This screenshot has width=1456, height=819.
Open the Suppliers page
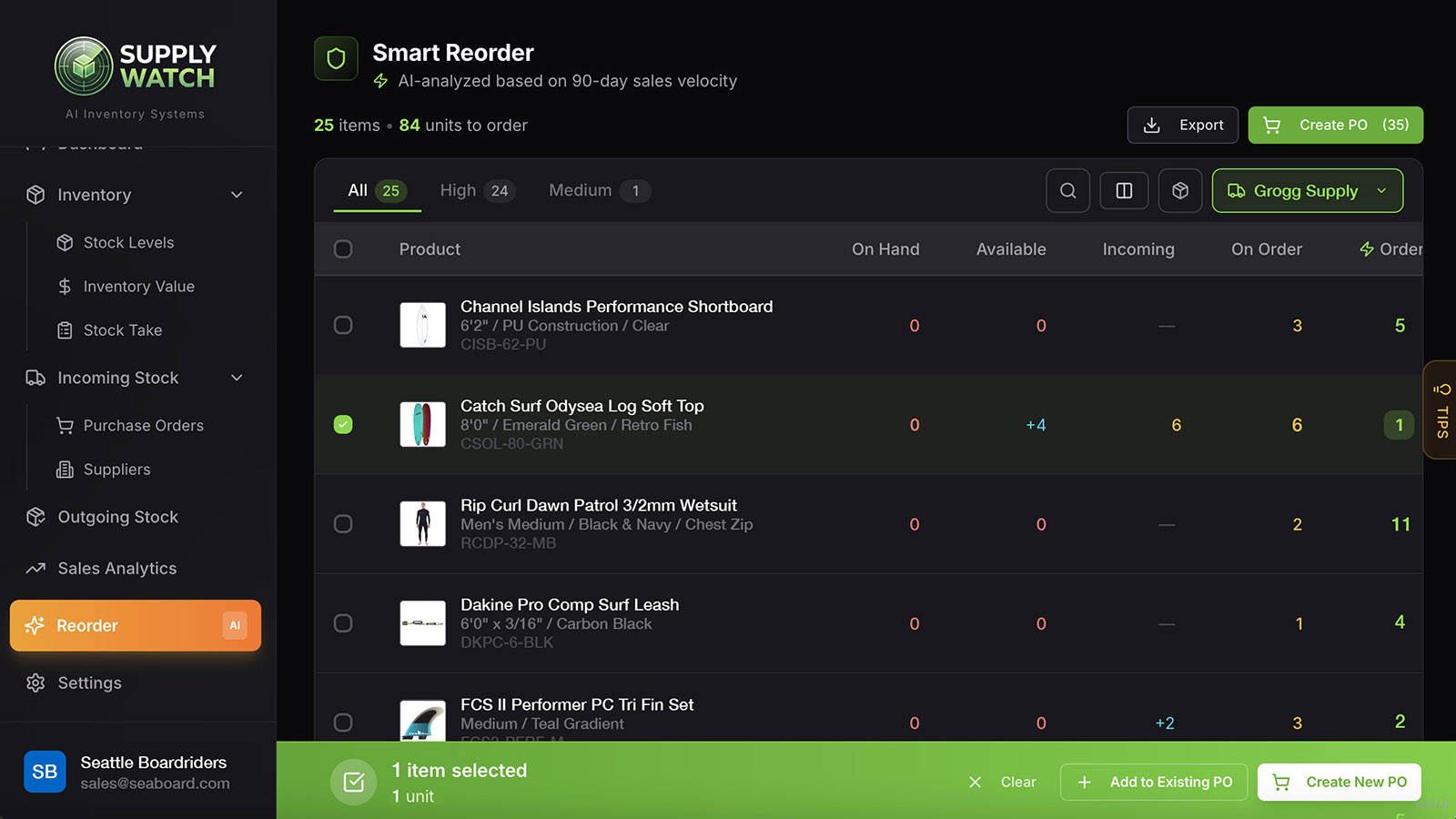(116, 470)
